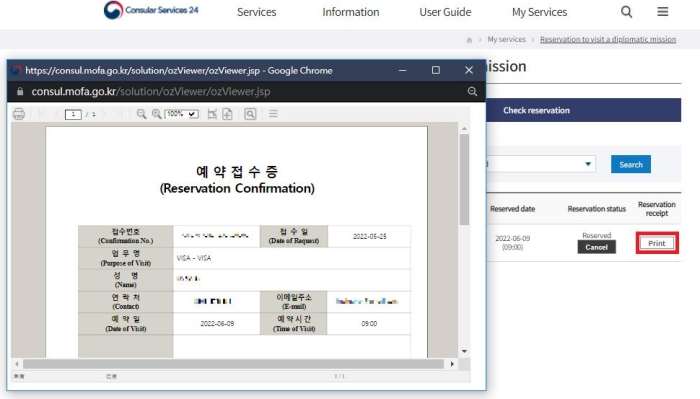700x399 pixels.
Task: Click the reserved date 2022-06-09 table cell
Action: tap(512, 242)
